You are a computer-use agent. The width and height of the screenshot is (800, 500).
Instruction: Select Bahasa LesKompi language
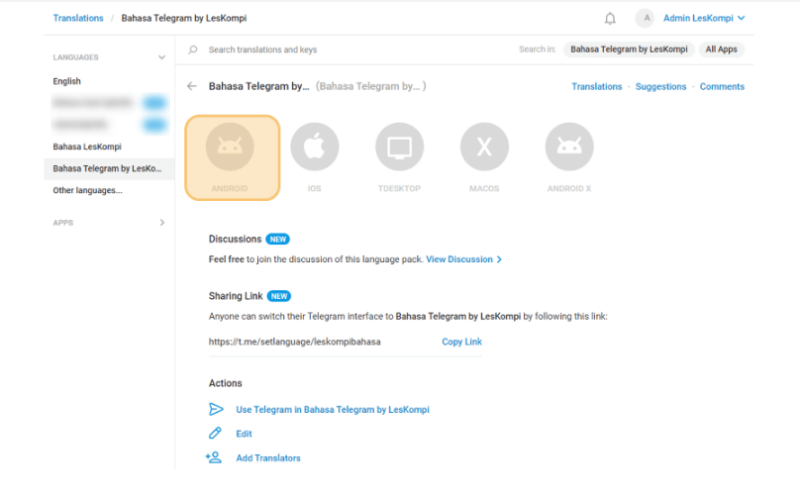point(87,146)
